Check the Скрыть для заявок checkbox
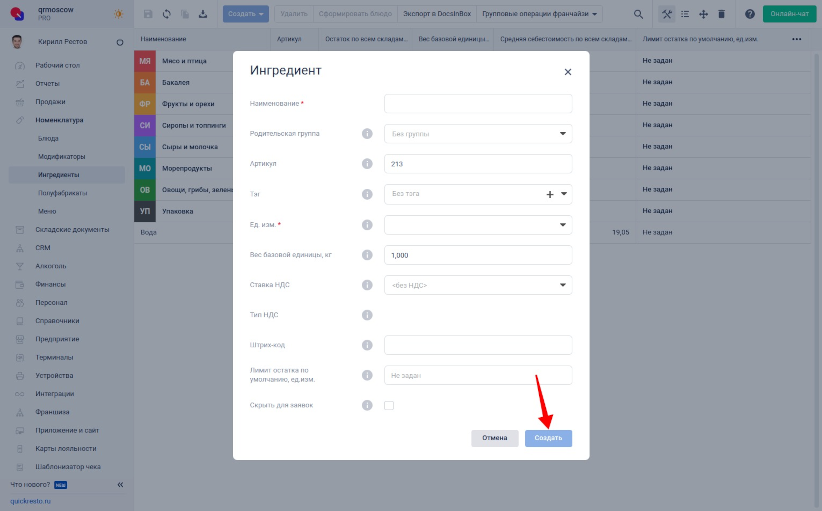Viewport: 822px width, 511px height. (389, 405)
